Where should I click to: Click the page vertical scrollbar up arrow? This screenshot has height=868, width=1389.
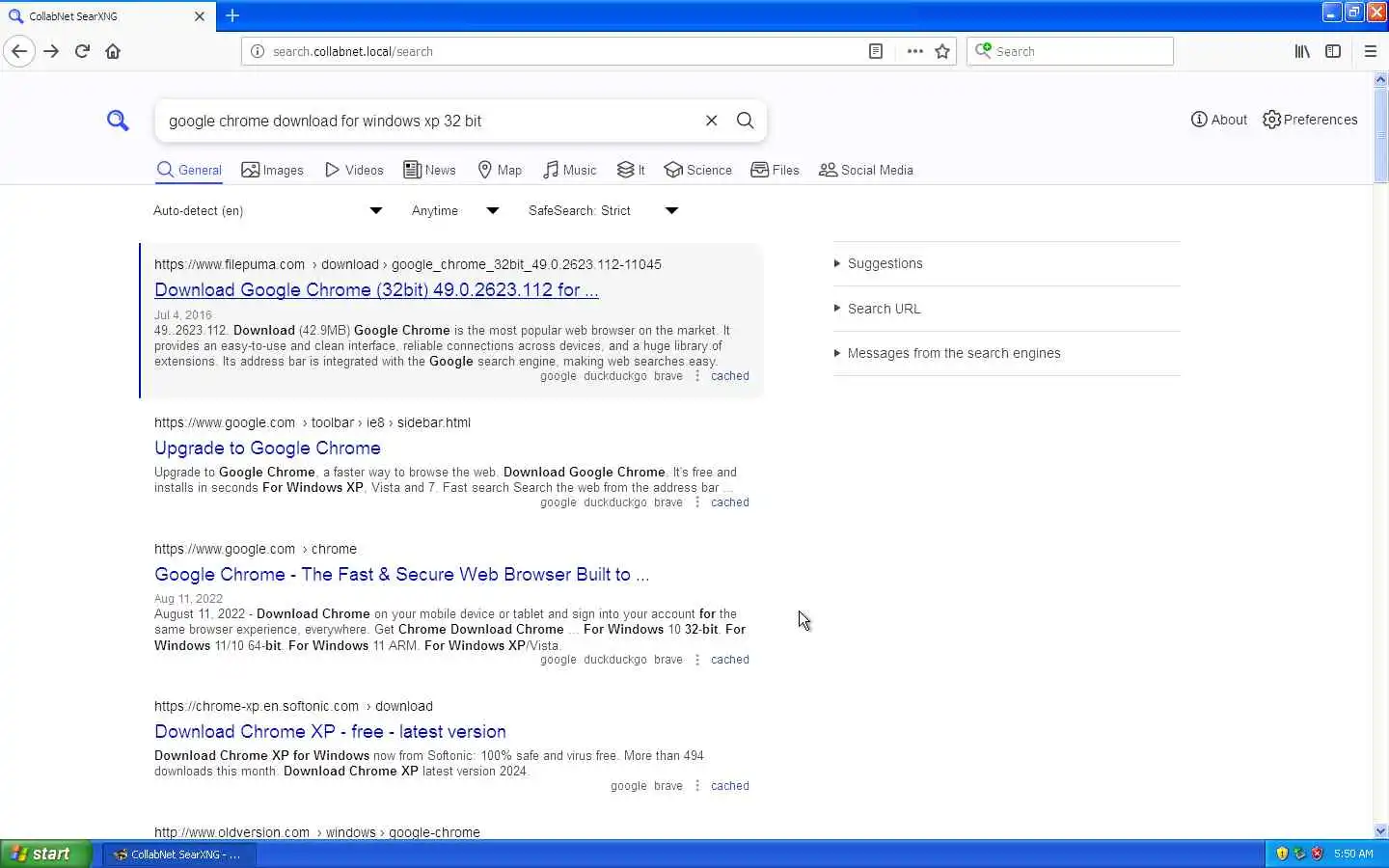point(1380,79)
